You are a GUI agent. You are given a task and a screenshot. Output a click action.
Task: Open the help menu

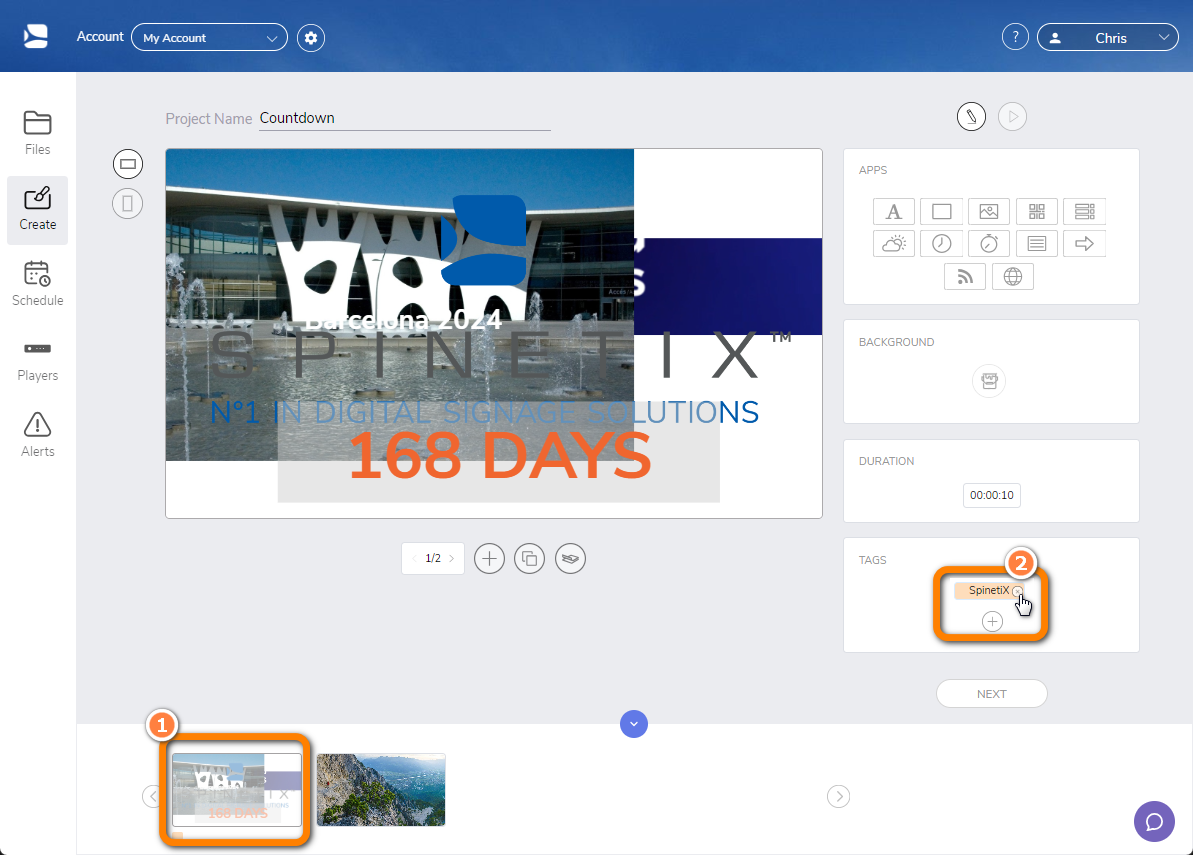point(1015,37)
